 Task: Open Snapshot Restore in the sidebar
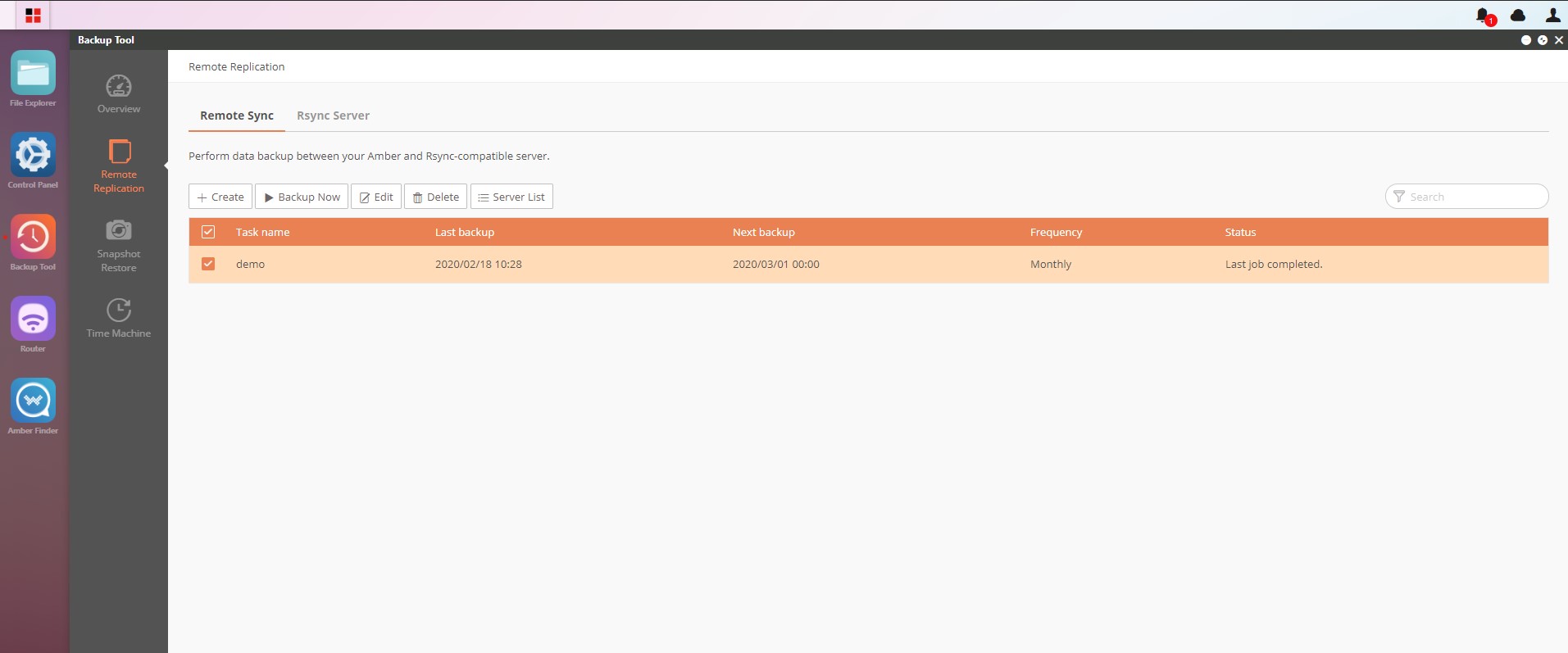[119, 246]
